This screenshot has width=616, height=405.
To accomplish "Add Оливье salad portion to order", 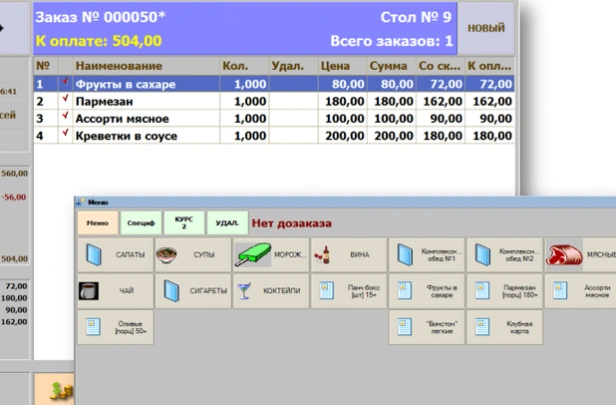I will (x=115, y=328).
